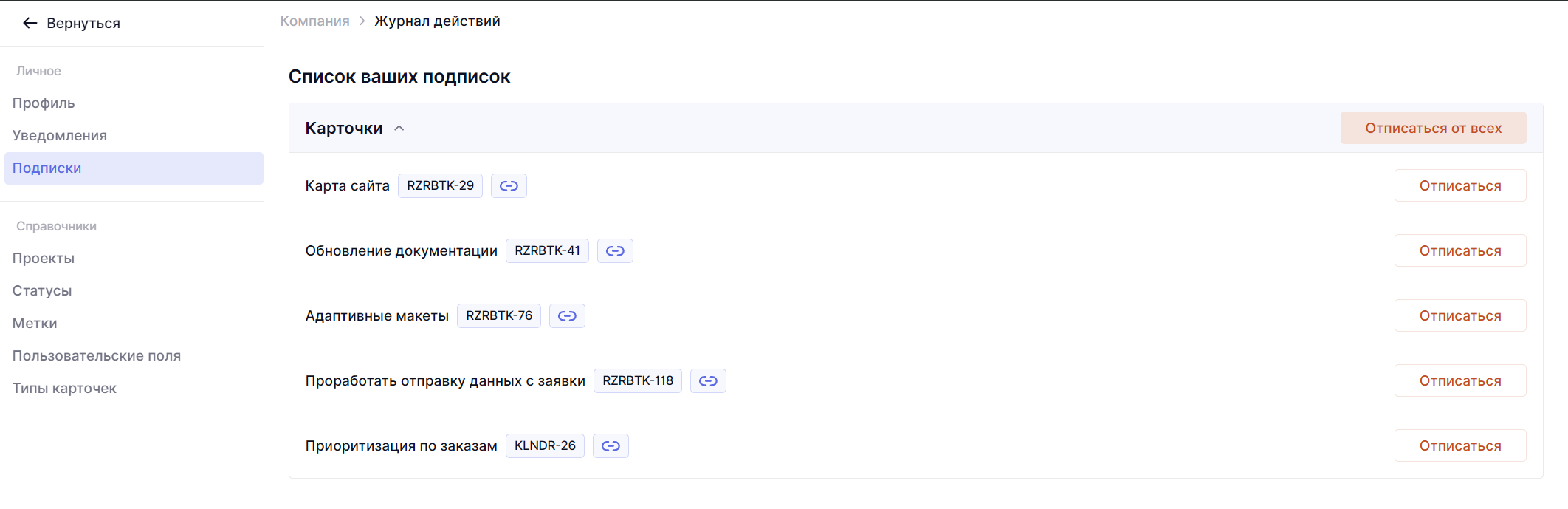Open Профиль in the sidebar
The height and width of the screenshot is (509, 1568).
tap(44, 103)
